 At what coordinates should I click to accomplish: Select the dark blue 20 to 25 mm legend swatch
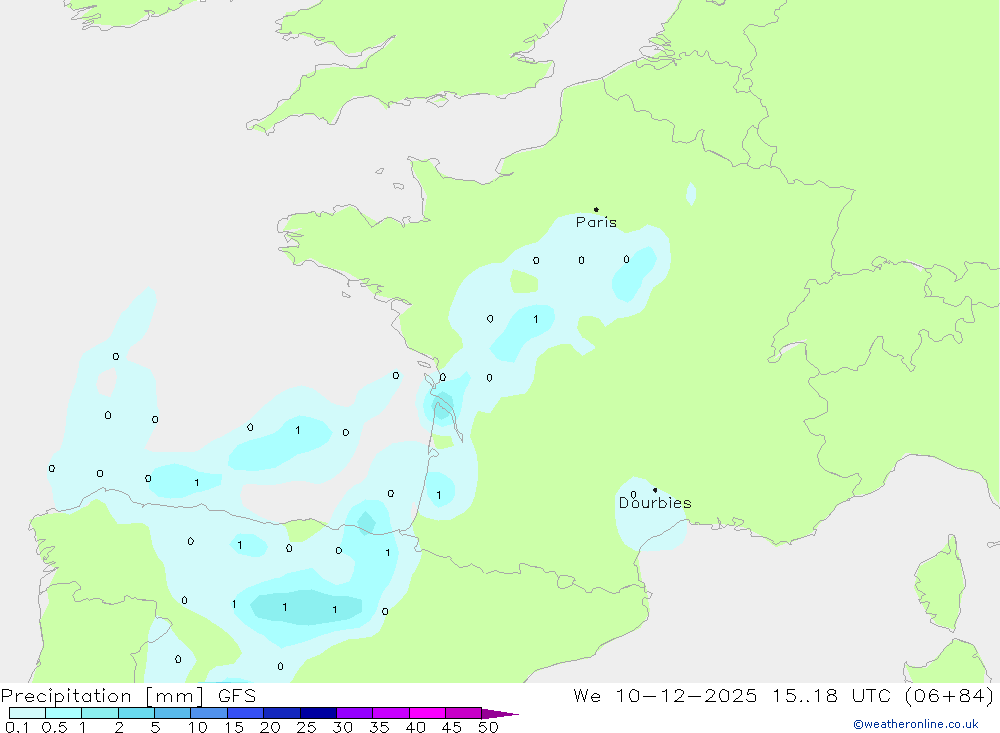[281, 713]
